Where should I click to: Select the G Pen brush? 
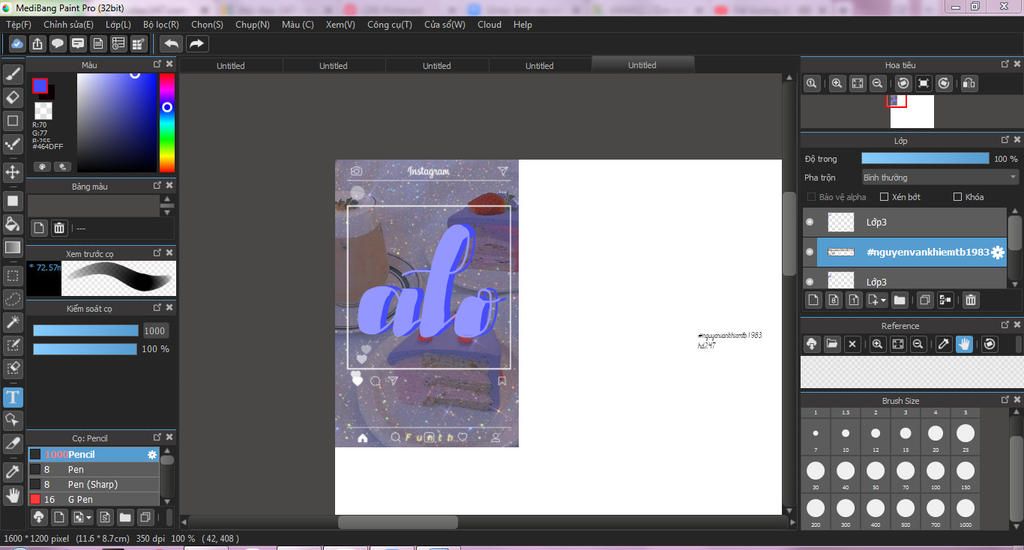pos(94,500)
